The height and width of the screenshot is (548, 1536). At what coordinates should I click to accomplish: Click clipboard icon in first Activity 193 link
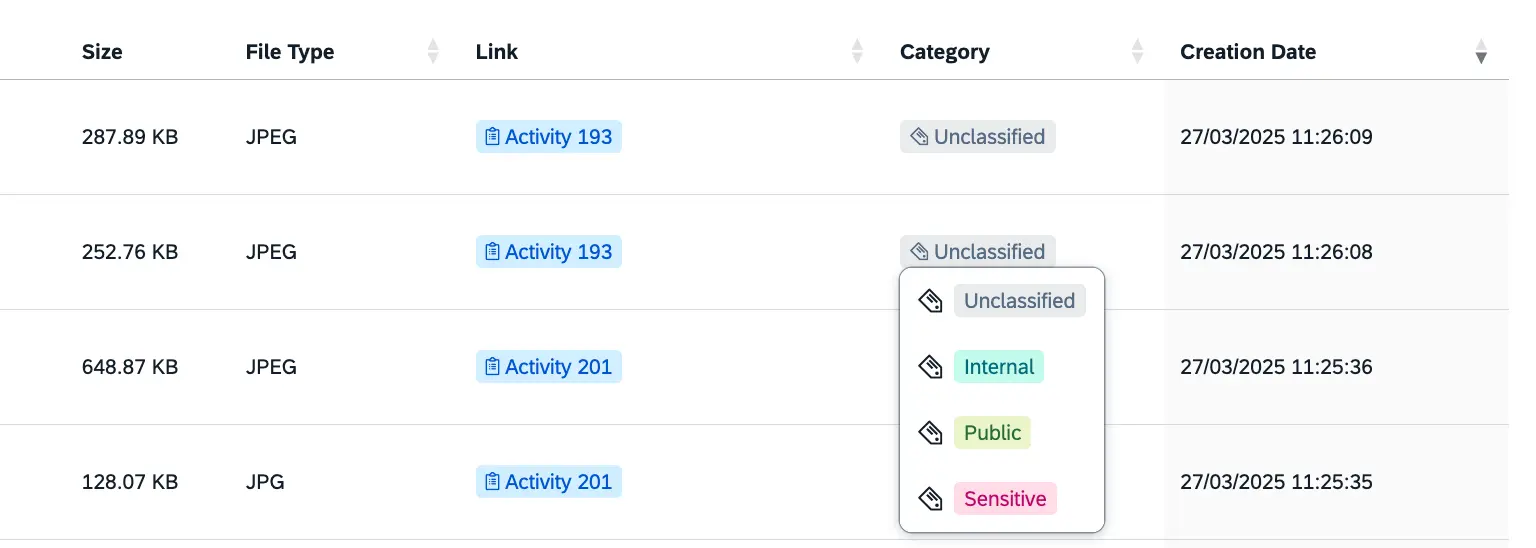tap(492, 137)
